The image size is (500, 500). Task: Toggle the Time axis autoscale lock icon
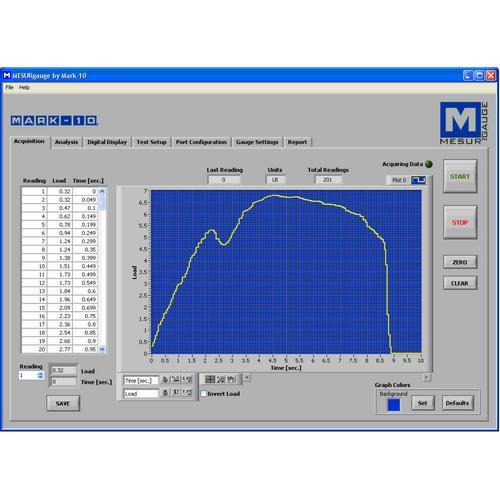pyautogui.click(x=165, y=380)
